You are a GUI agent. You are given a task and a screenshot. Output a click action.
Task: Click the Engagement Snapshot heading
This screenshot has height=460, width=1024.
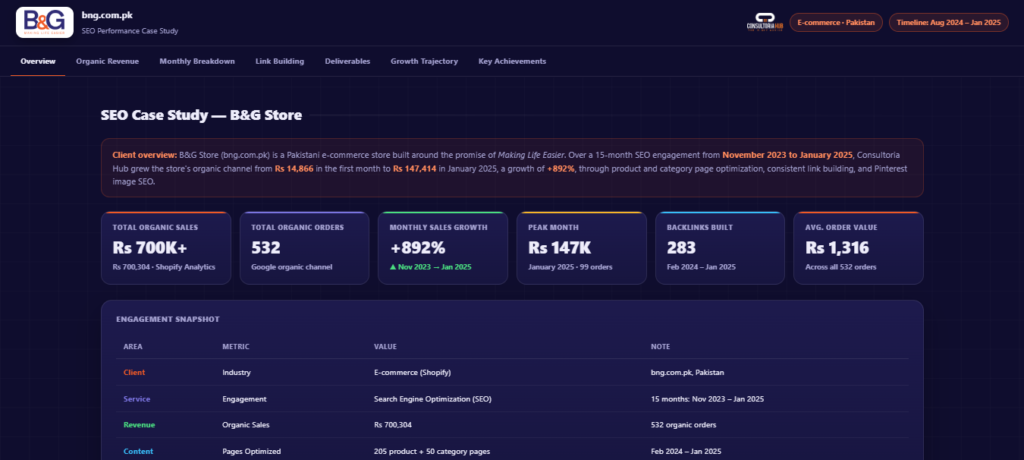[x=168, y=320]
